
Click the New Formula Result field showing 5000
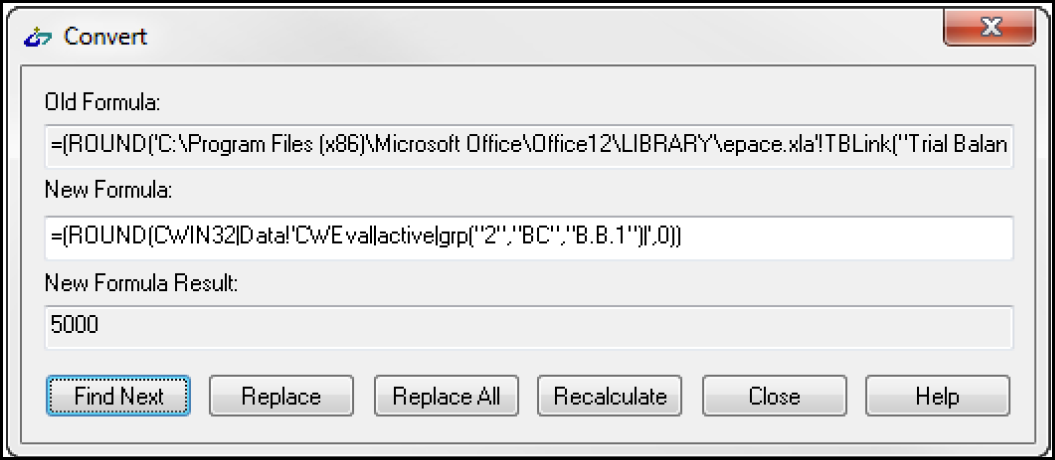(529, 327)
